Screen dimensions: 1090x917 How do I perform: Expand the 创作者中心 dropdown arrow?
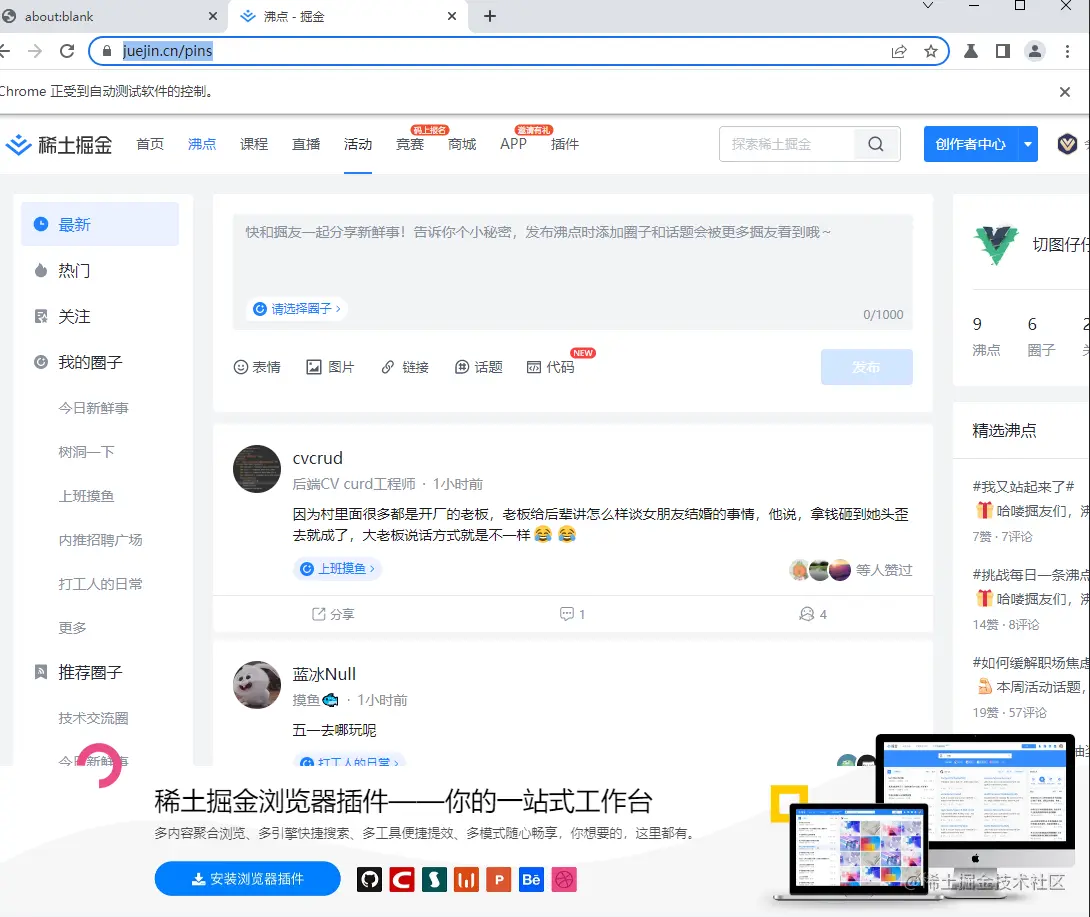pyautogui.click(x=1027, y=144)
